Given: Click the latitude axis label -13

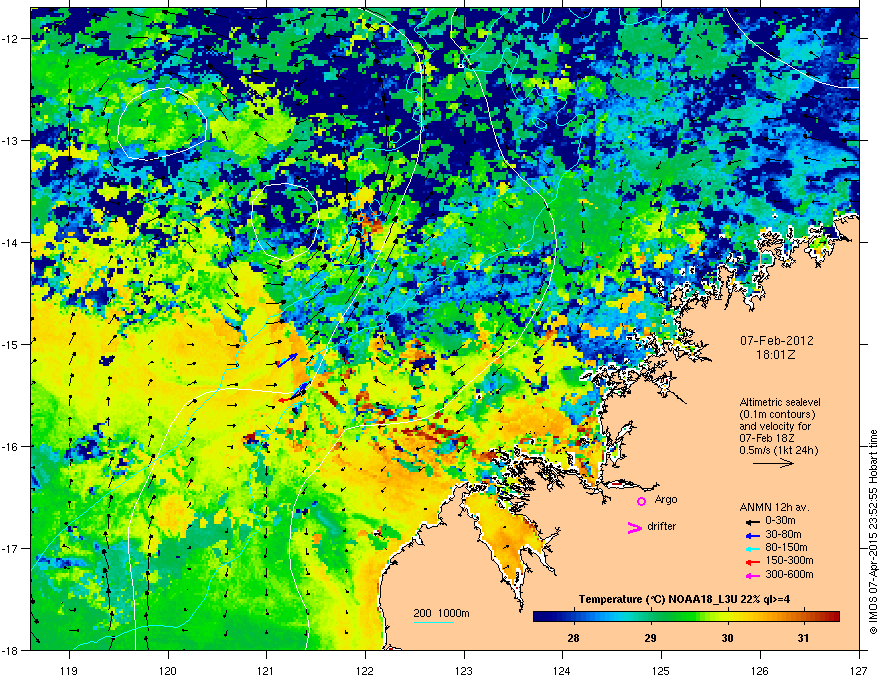Looking at the screenshot, I should click(11, 140).
